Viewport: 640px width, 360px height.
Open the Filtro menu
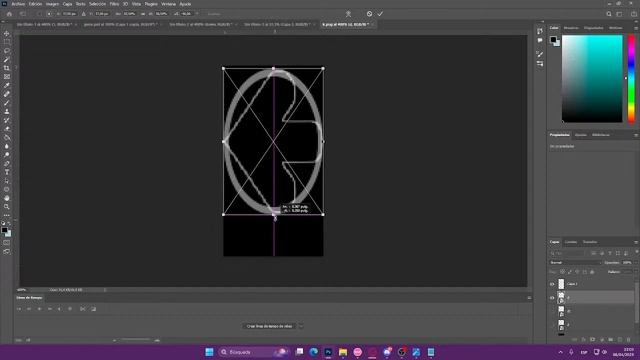click(114, 4)
